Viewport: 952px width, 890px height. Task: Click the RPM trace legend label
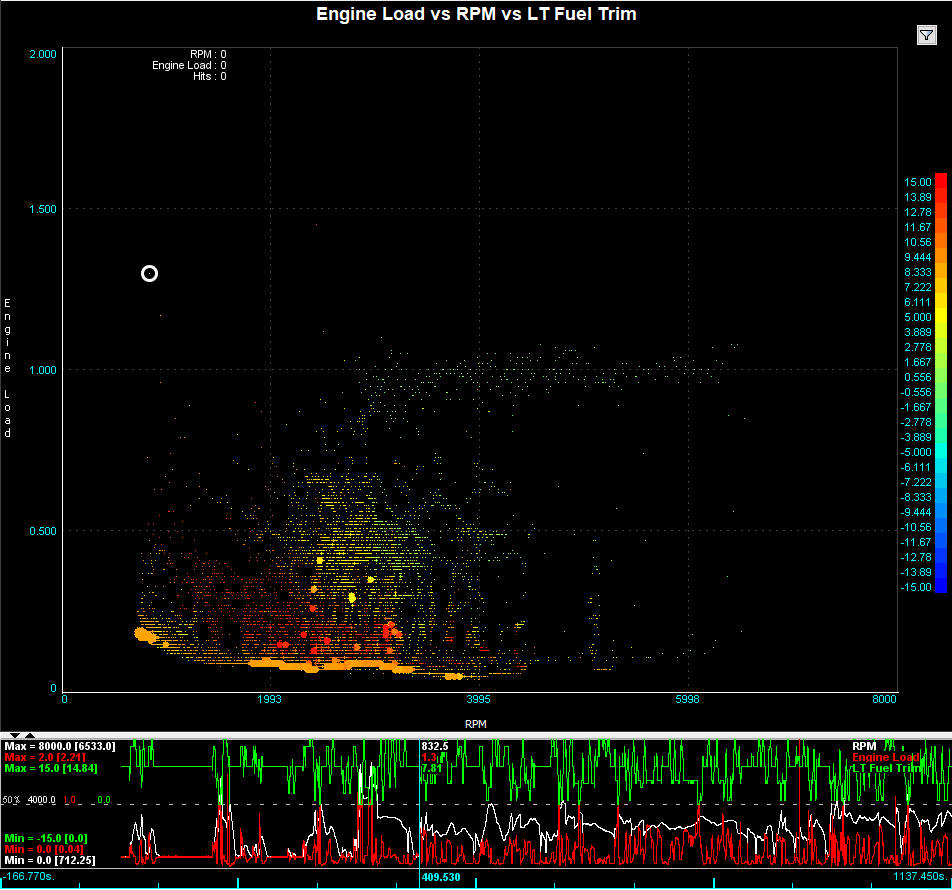864,746
